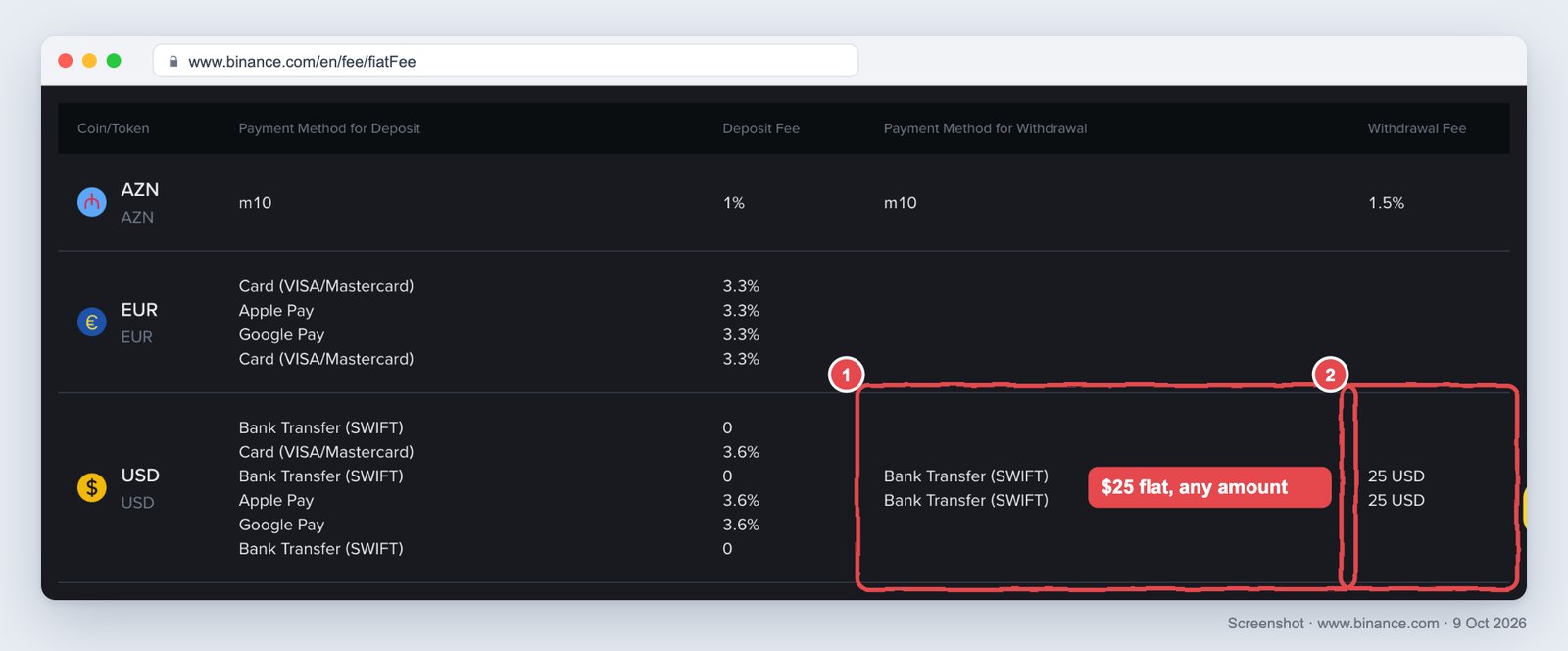Click the lock icon in the address bar
The image size is (1568, 651).
click(173, 61)
